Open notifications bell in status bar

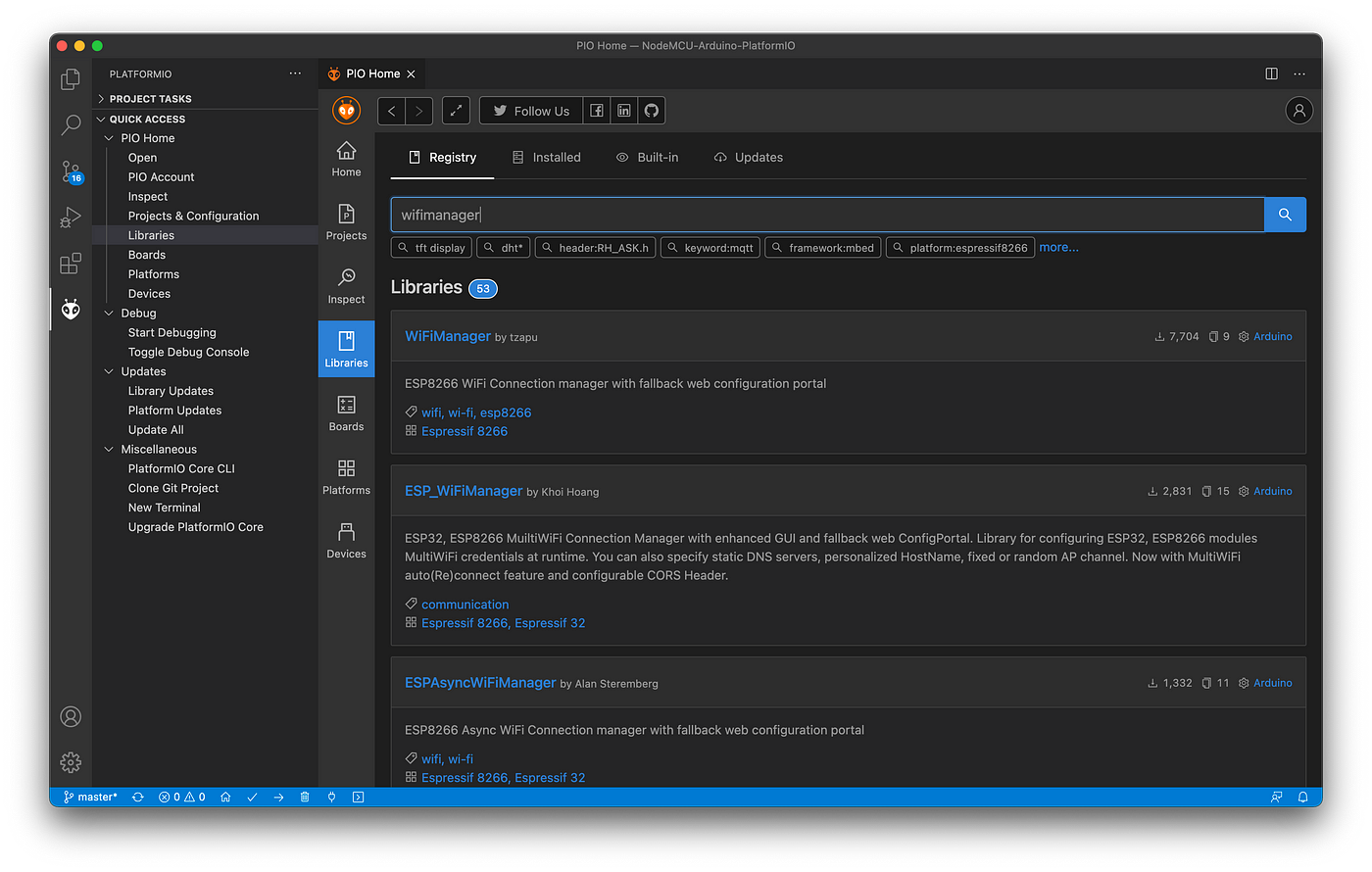tap(1302, 798)
